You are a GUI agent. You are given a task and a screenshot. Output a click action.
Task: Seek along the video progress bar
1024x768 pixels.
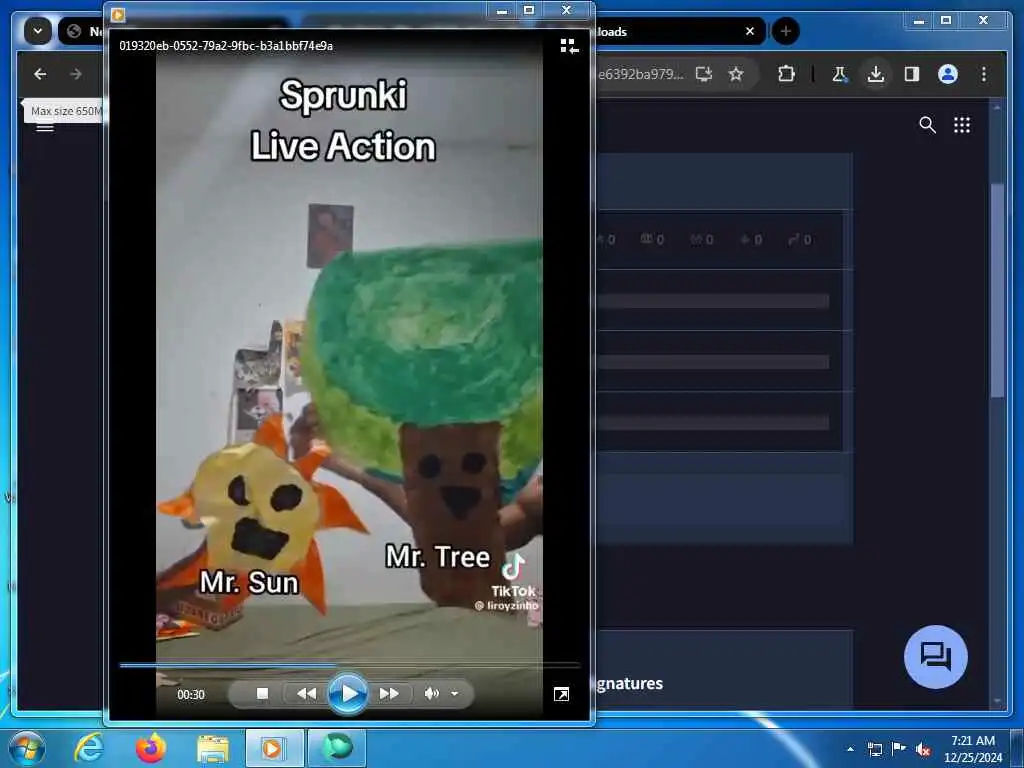[349, 665]
